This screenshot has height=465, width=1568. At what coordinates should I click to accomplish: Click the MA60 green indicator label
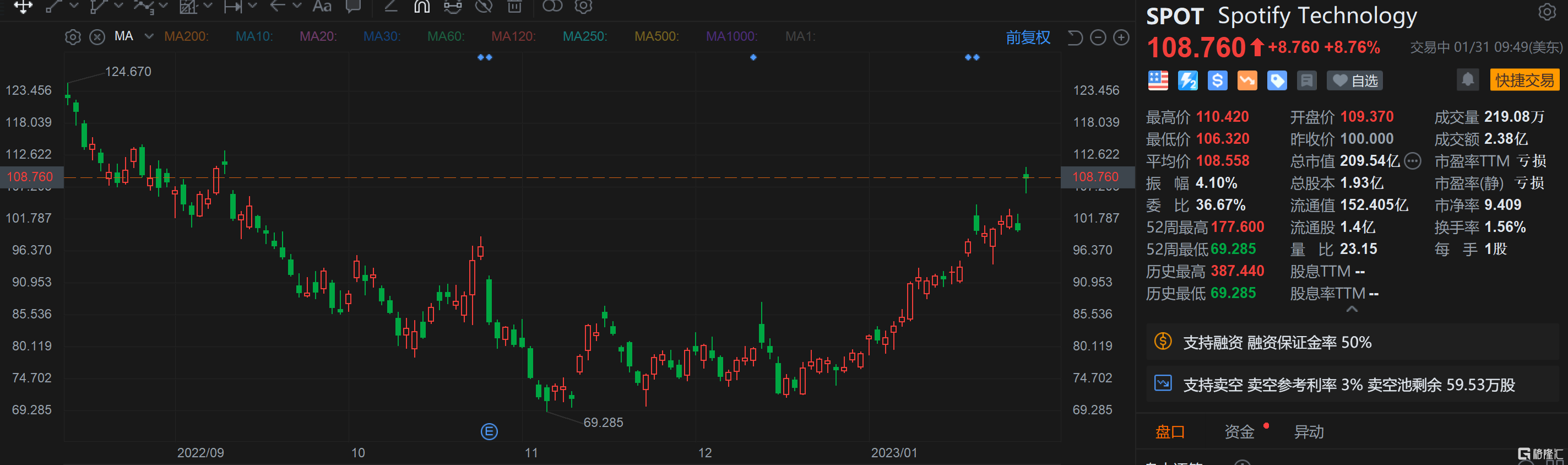pyautogui.click(x=446, y=36)
